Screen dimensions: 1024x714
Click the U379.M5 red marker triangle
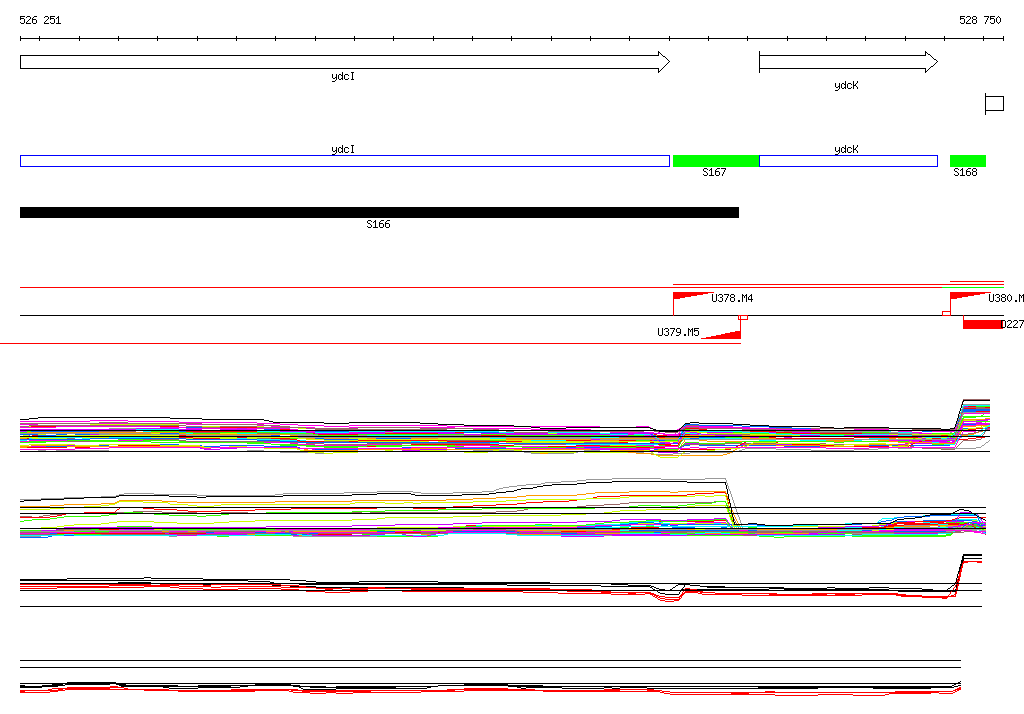click(x=722, y=335)
